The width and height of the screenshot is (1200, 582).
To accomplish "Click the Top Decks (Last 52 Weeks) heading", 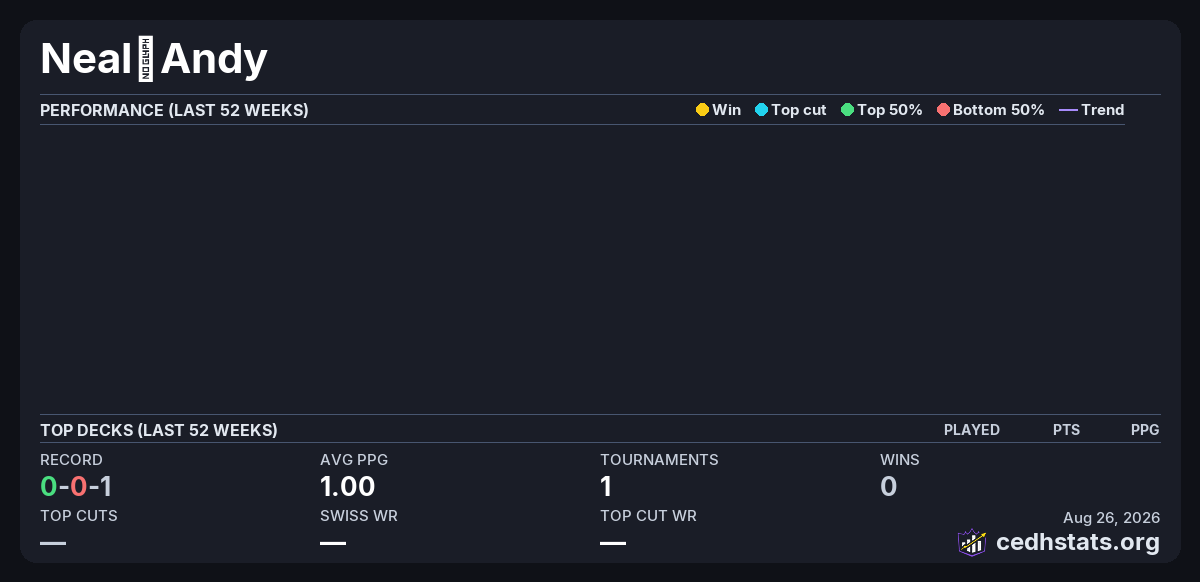I will pyautogui.click(x=159, y=430).
